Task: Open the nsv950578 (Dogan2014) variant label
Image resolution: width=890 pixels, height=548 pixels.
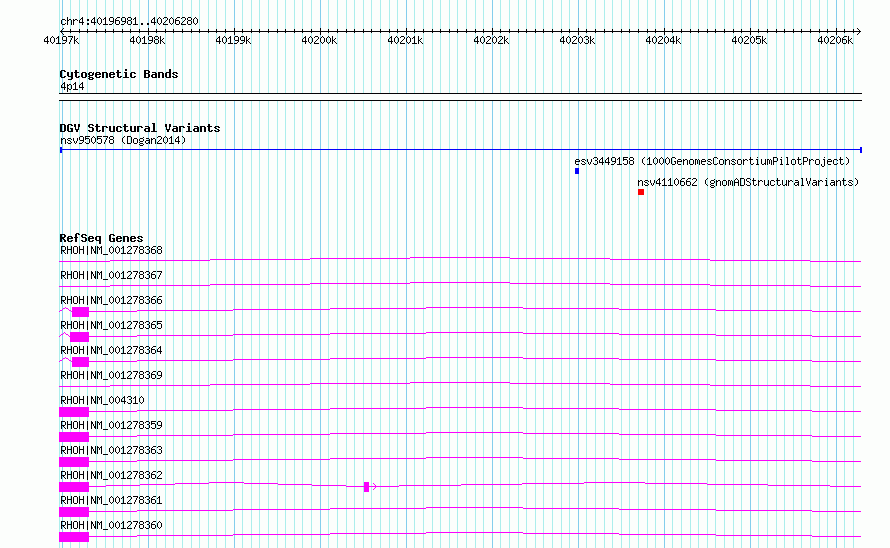Action: 123,140
